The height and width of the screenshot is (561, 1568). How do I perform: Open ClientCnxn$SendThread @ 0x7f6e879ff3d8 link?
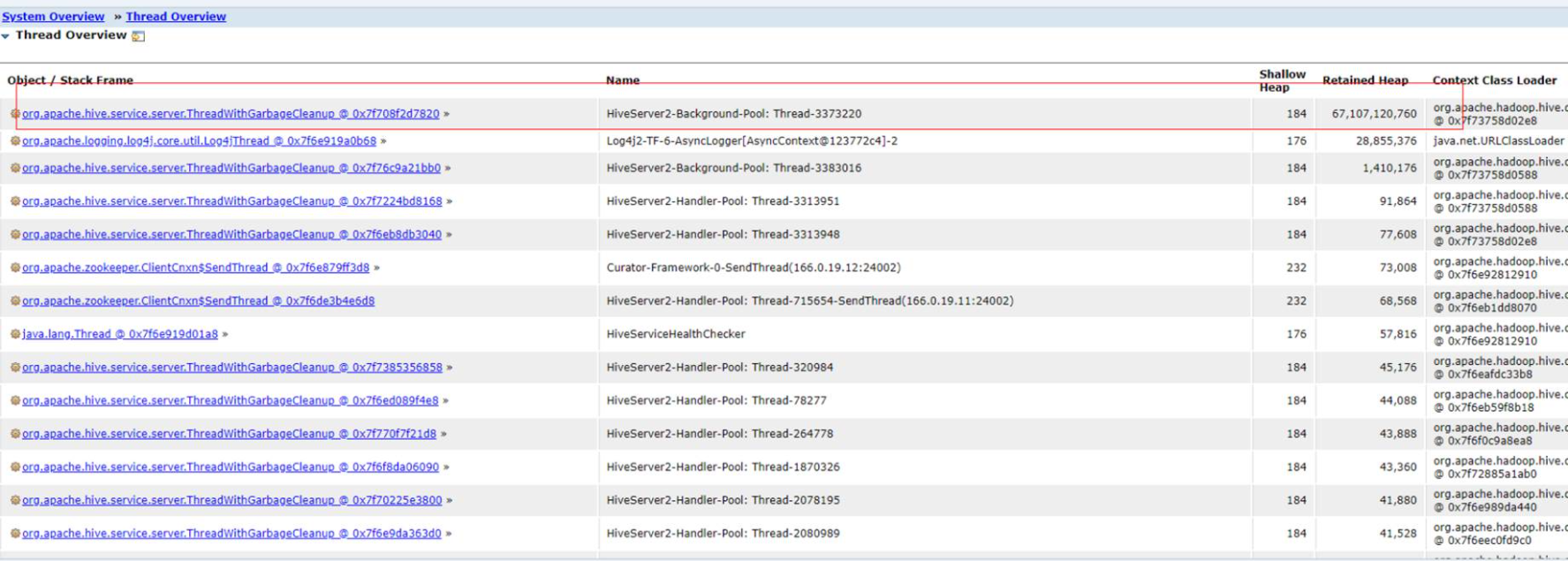(x=195, y=268)
